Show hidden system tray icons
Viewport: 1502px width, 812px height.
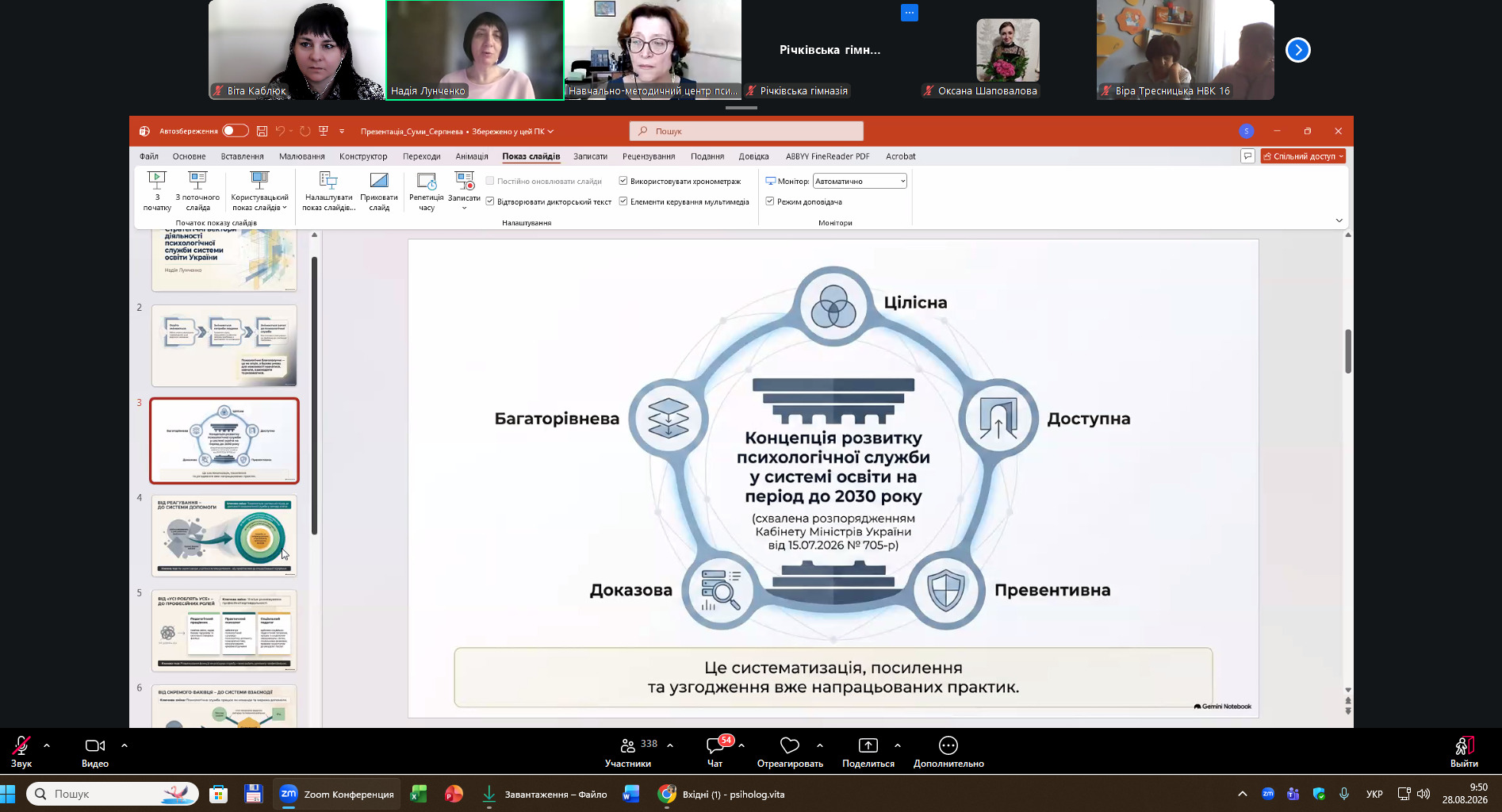click(x=1243, y=794)
